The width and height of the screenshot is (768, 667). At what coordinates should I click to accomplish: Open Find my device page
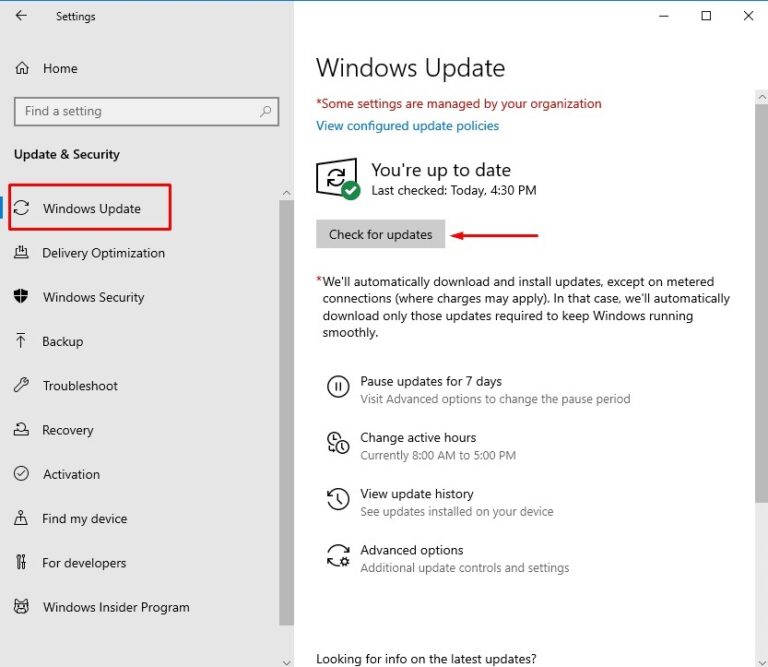click(85, 519)
